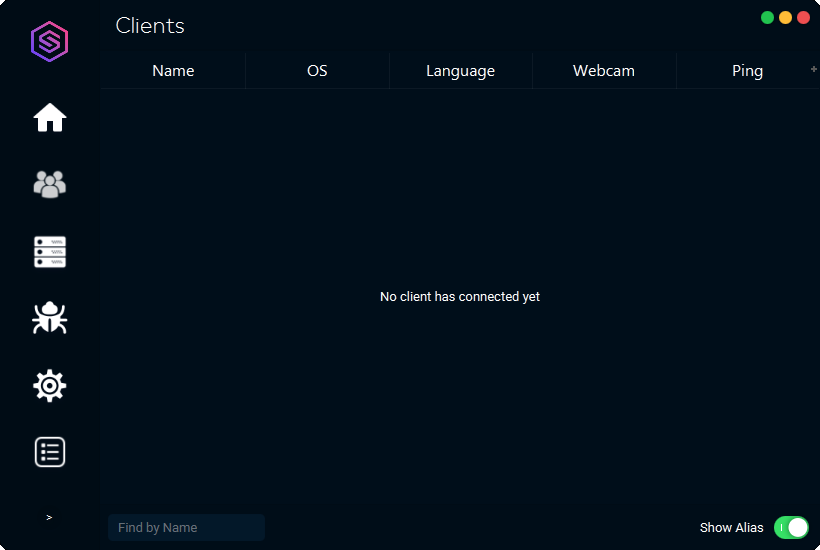Viewport: 820px width, 550px height.
Task: Click the red window close button
Action: 803,17
